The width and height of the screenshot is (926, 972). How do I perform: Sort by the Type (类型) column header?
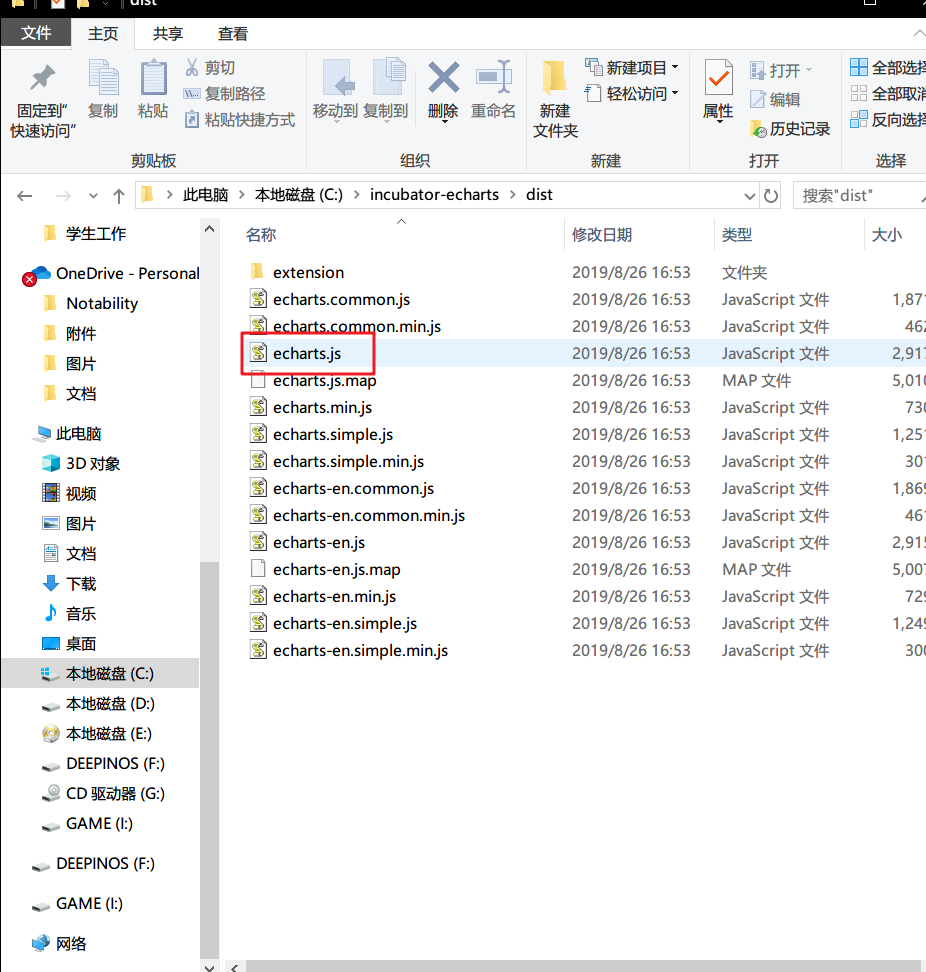[x=737, y=235]
